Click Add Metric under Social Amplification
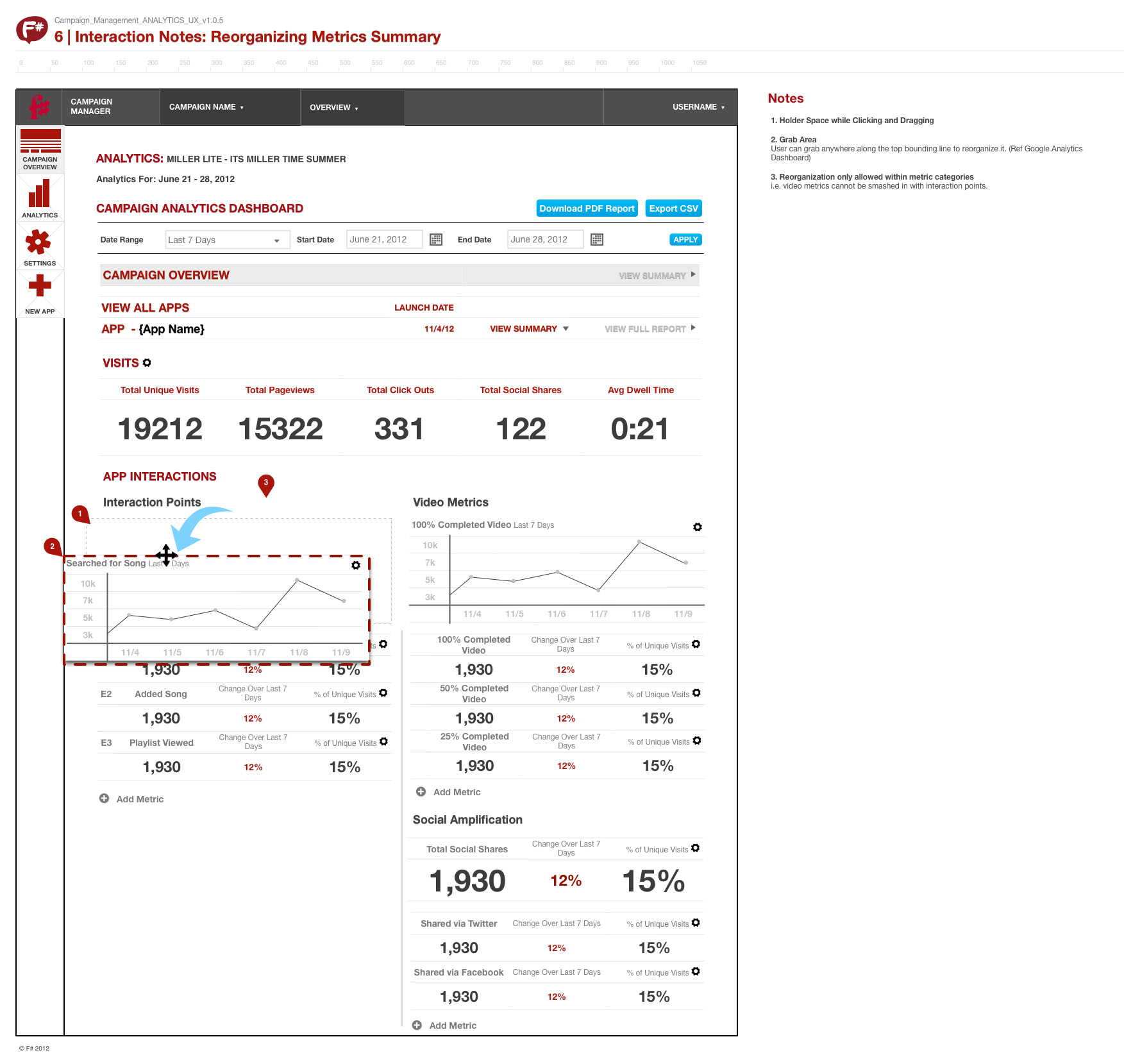This screenshot has height=1064, width=1124. [453, 1026]
